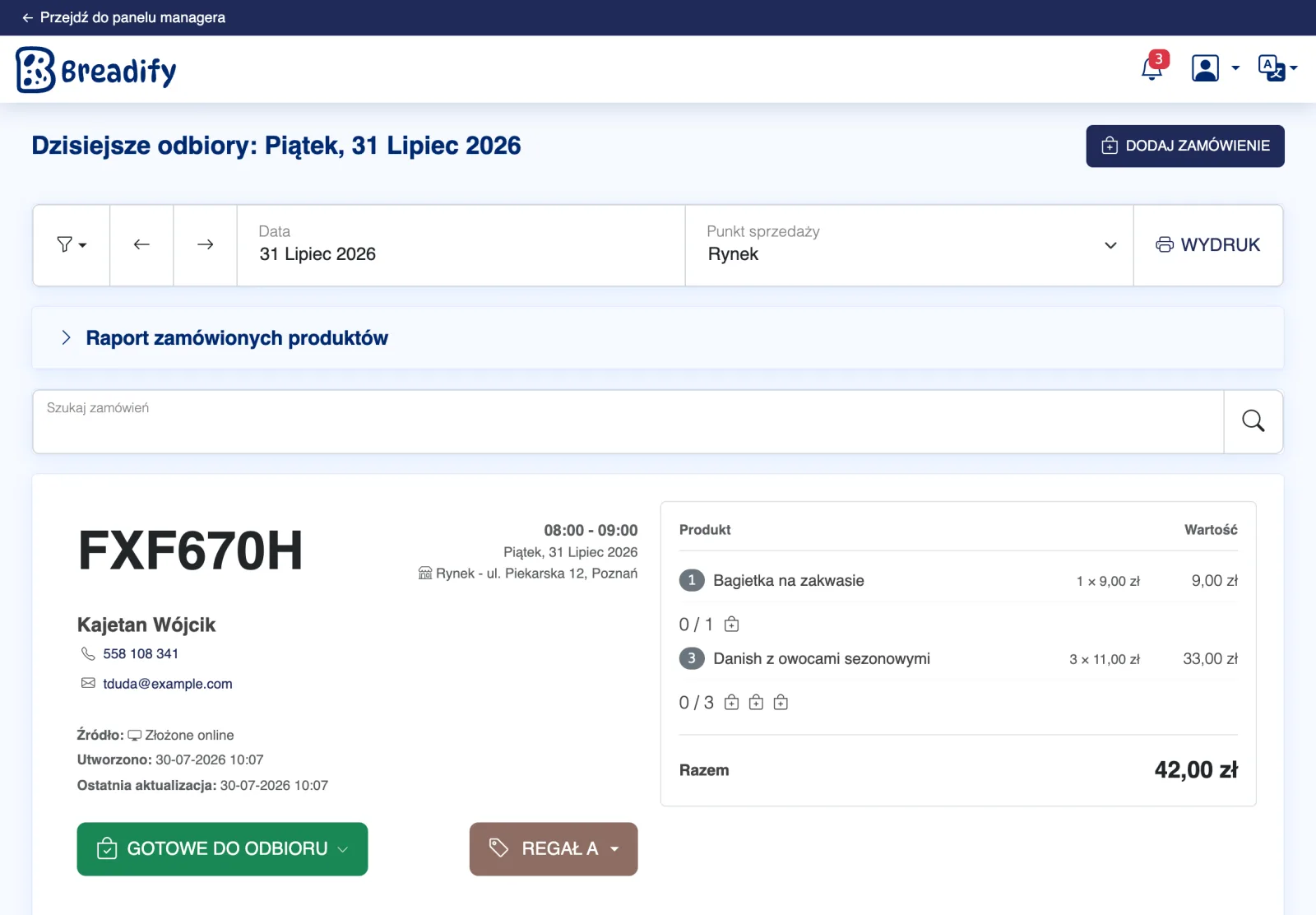Click DODAJ ZAMÓWIENIE button
Viewport: 1316px width, 915px height.
click(1185, 146)
